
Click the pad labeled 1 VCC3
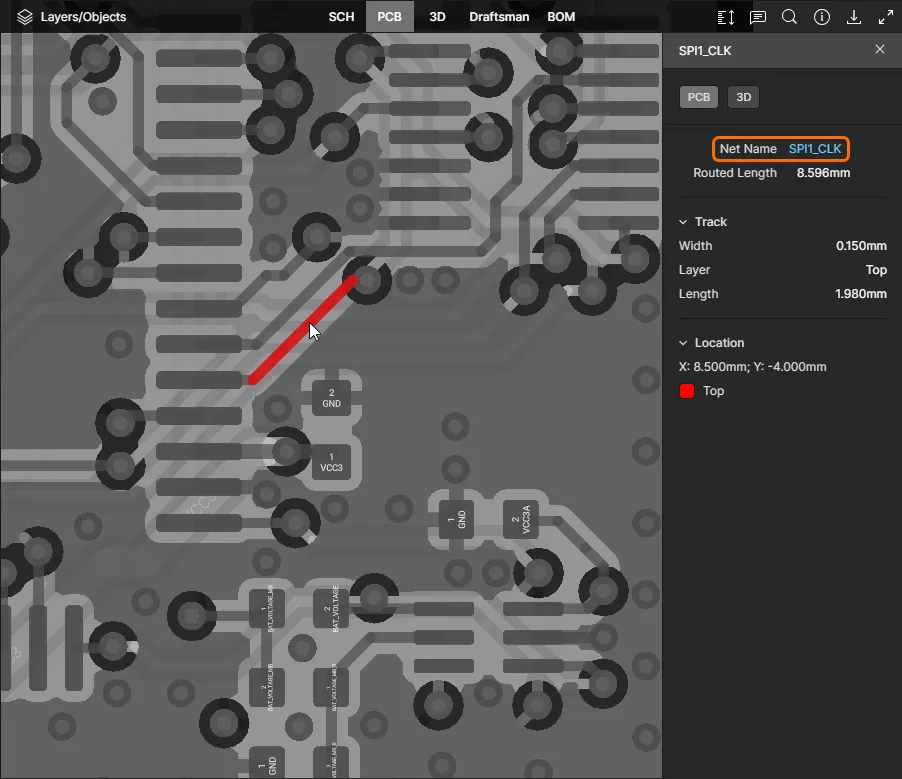[x=331, y=462]
